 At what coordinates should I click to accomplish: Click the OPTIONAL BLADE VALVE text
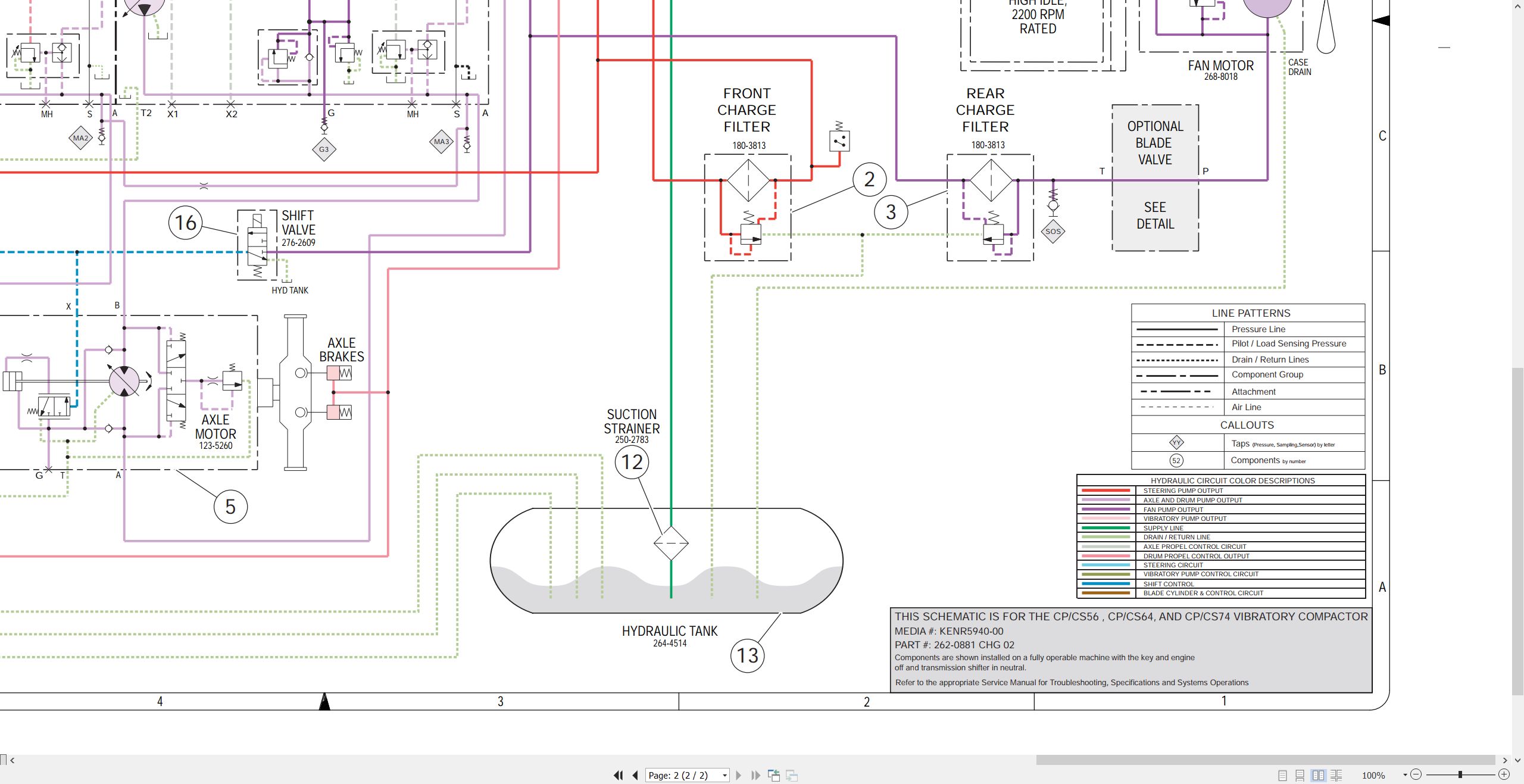point(1155,143)
